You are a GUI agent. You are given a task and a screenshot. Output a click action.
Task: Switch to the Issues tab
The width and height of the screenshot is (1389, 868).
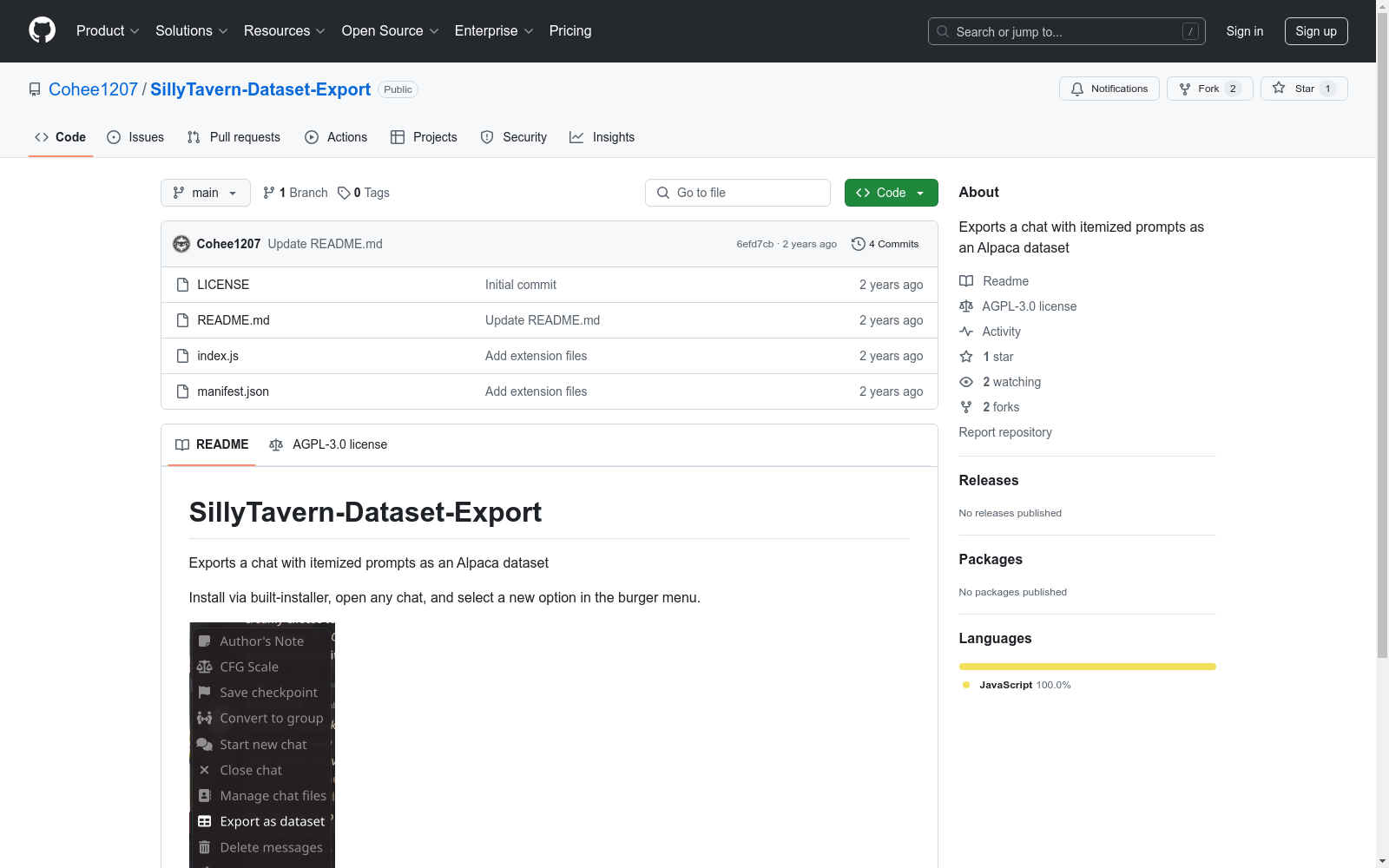(135, 137)
